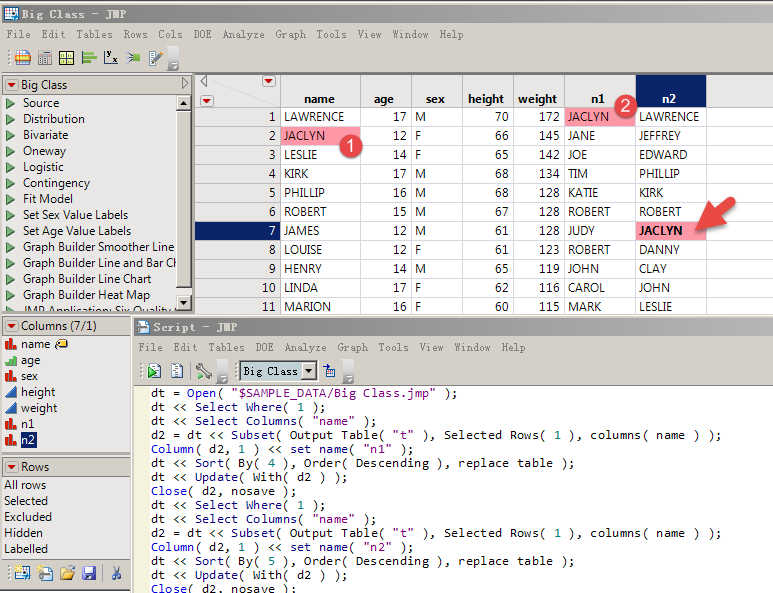This screenshot has height=593, width=773.
Task: Open the Rows panel red triangle menu
Action: (x=11, y=467)
